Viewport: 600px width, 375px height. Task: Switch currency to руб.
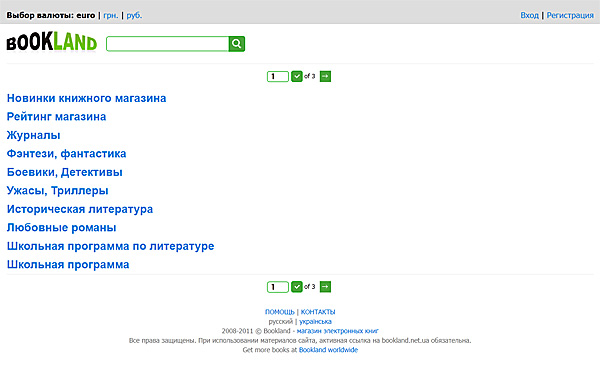point(134,15)
